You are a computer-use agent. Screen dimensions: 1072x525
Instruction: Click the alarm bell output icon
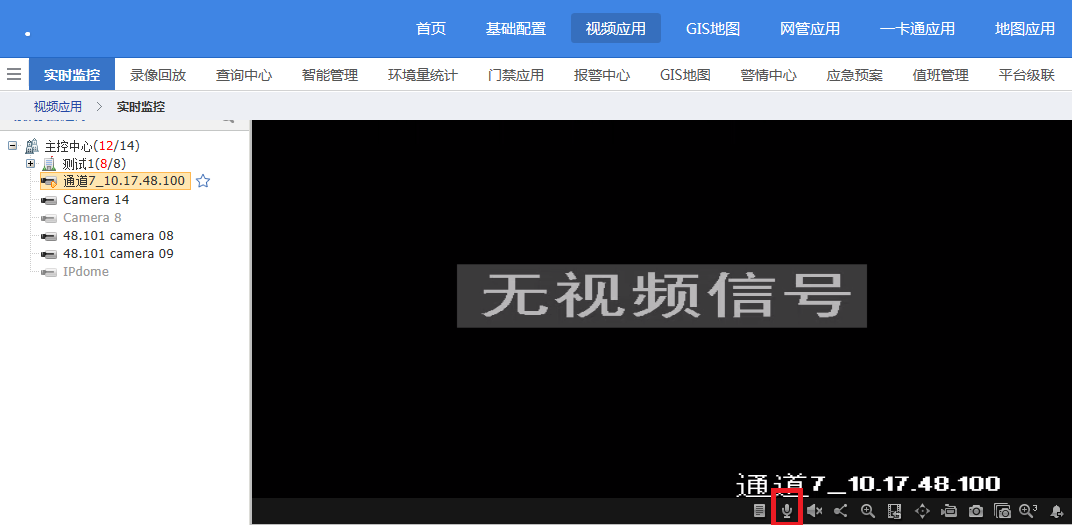click(x=1056, y=511)
